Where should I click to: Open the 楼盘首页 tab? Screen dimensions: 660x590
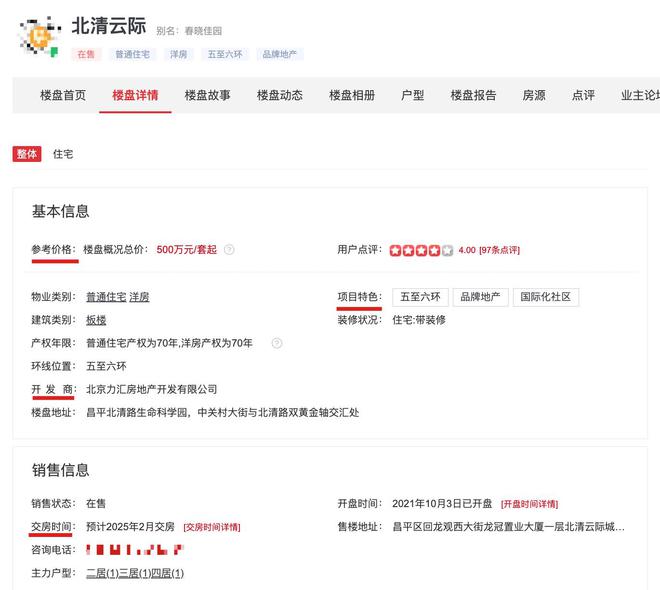(63, 95)
